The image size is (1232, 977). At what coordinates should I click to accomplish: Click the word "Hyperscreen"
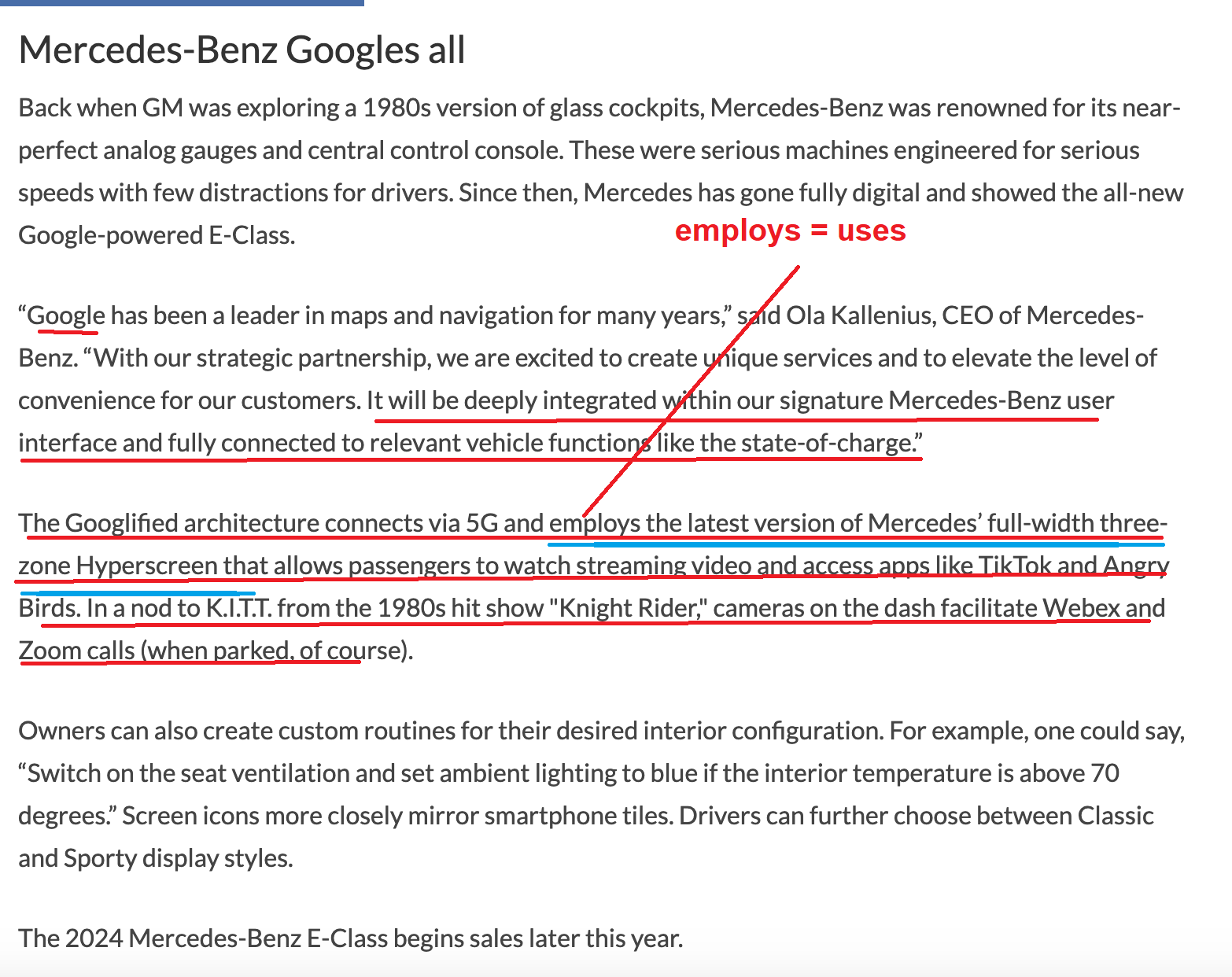[147, 566]
